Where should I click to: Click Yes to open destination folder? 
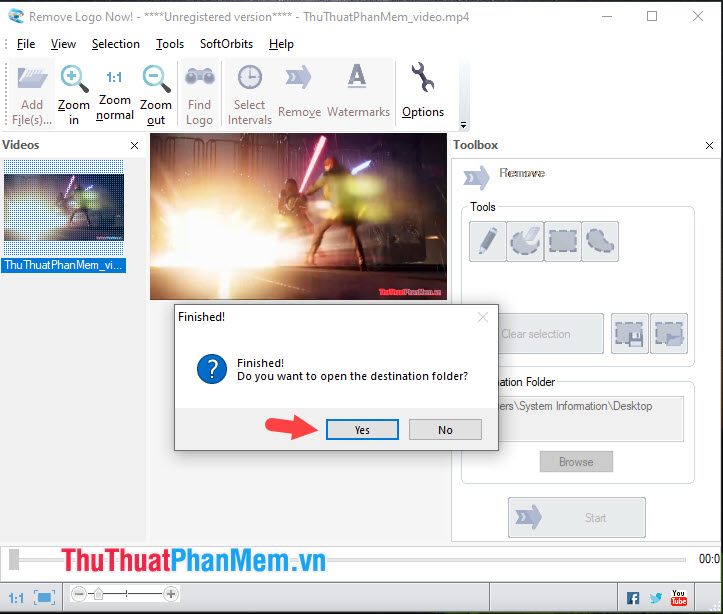(x=362, y=430)
